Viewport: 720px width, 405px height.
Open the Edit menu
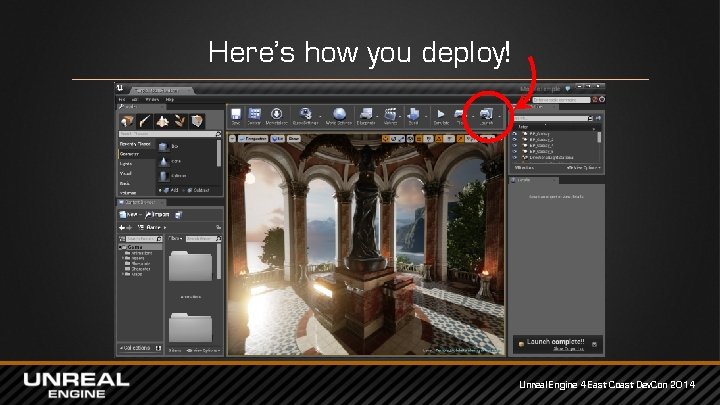point(135,99)
